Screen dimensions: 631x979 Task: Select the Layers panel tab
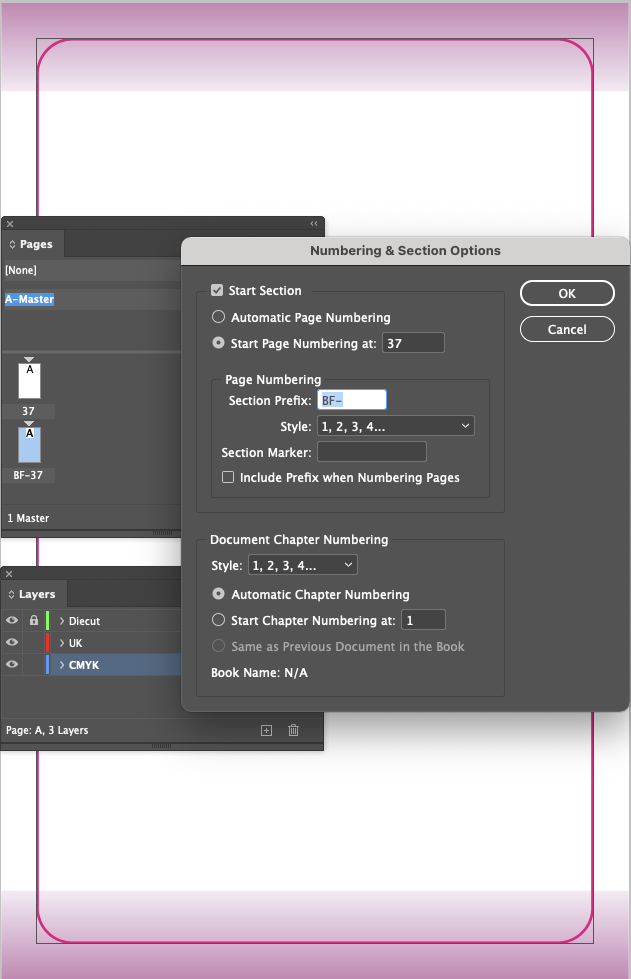click(34, 594)
